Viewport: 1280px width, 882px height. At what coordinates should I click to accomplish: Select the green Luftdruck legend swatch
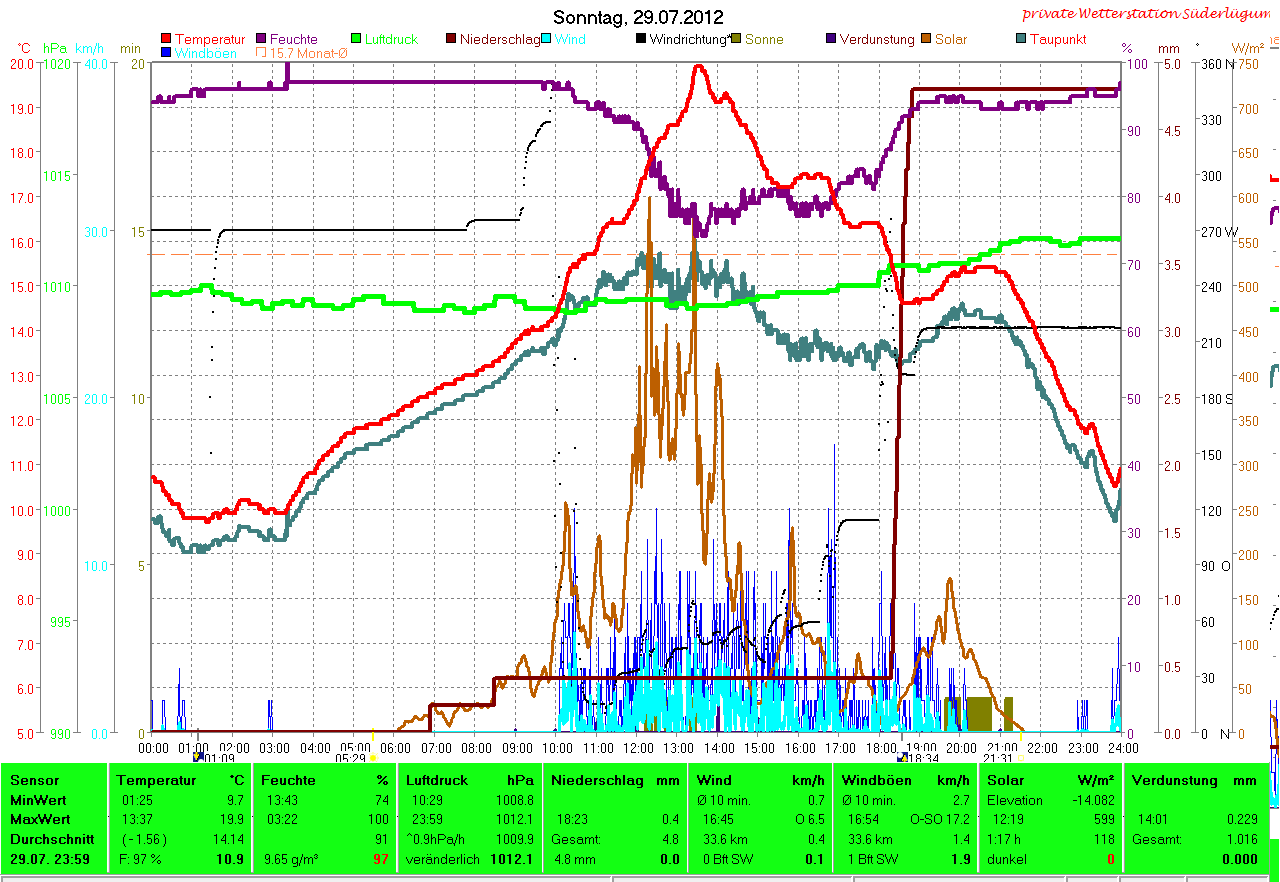click(x=357, y=39)
